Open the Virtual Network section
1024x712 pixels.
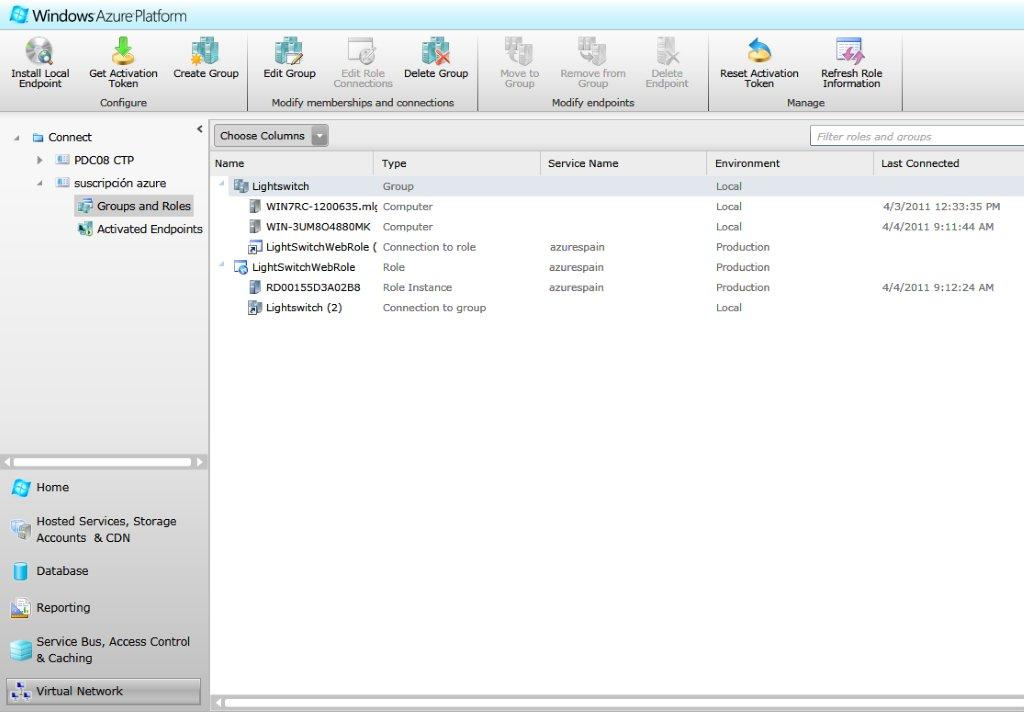click(x=103, y=691)
